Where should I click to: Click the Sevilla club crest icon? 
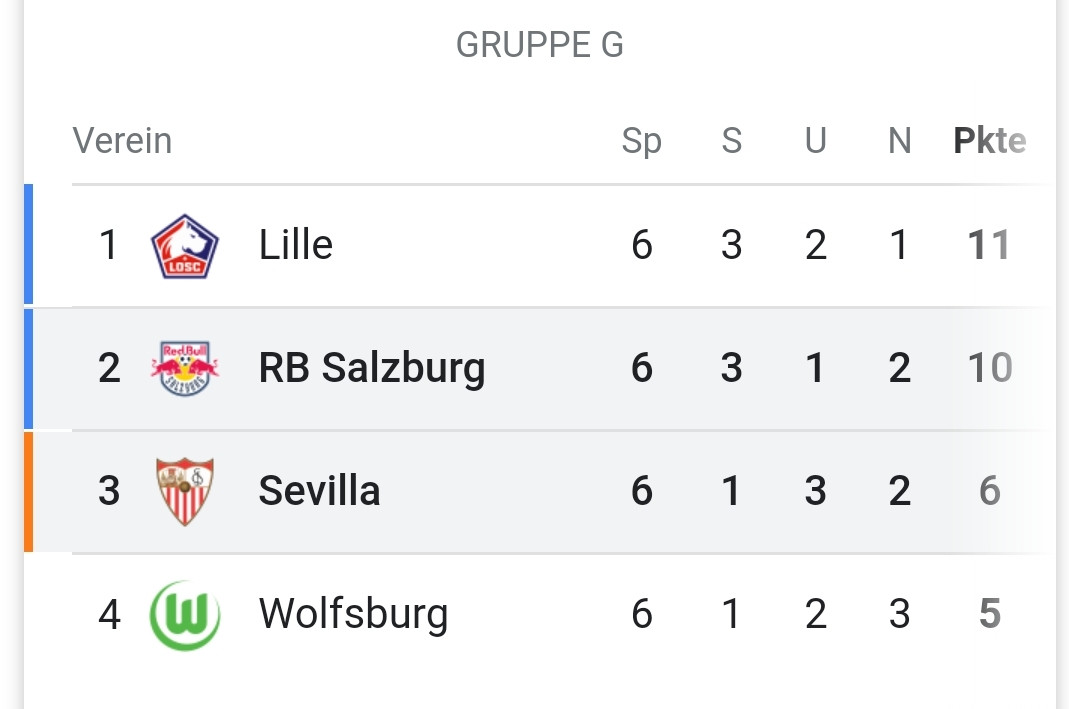pos(184,491)
